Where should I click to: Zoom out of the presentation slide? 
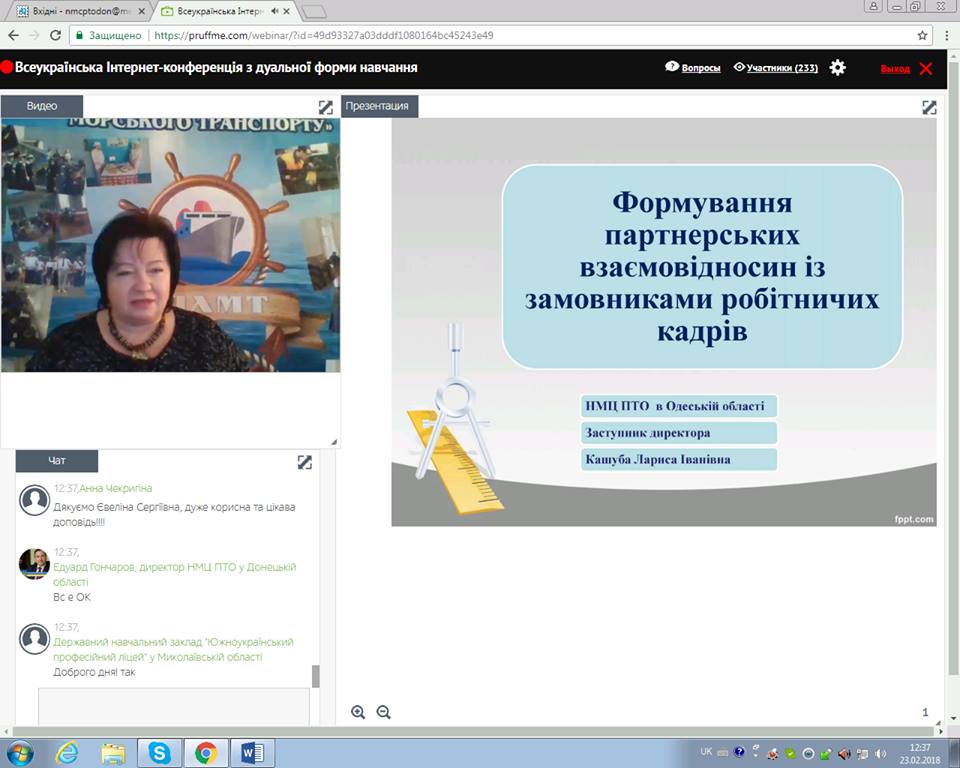click(383, 712)
